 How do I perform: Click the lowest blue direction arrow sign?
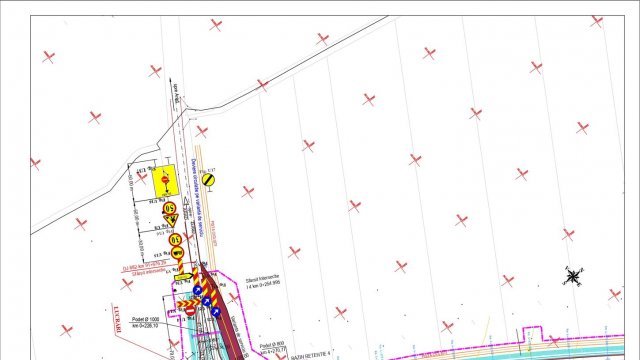click(x=216, y=312)
